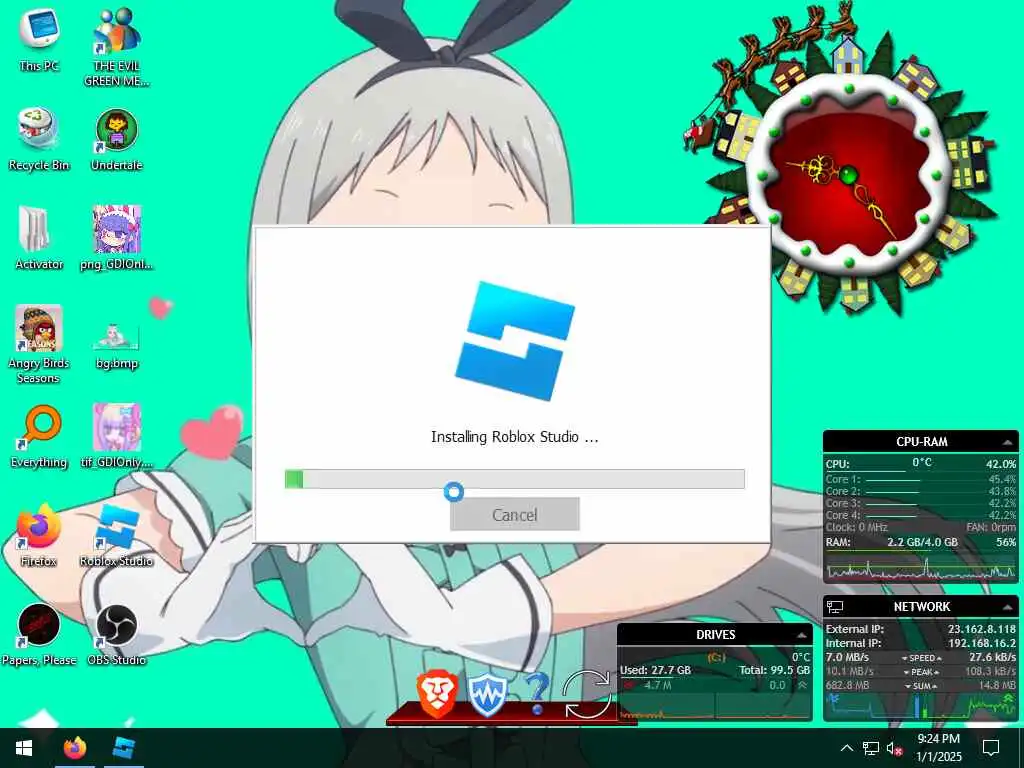Open the taskbar clock and date
Screen dimensions: 1024x768
coord(938,748)
